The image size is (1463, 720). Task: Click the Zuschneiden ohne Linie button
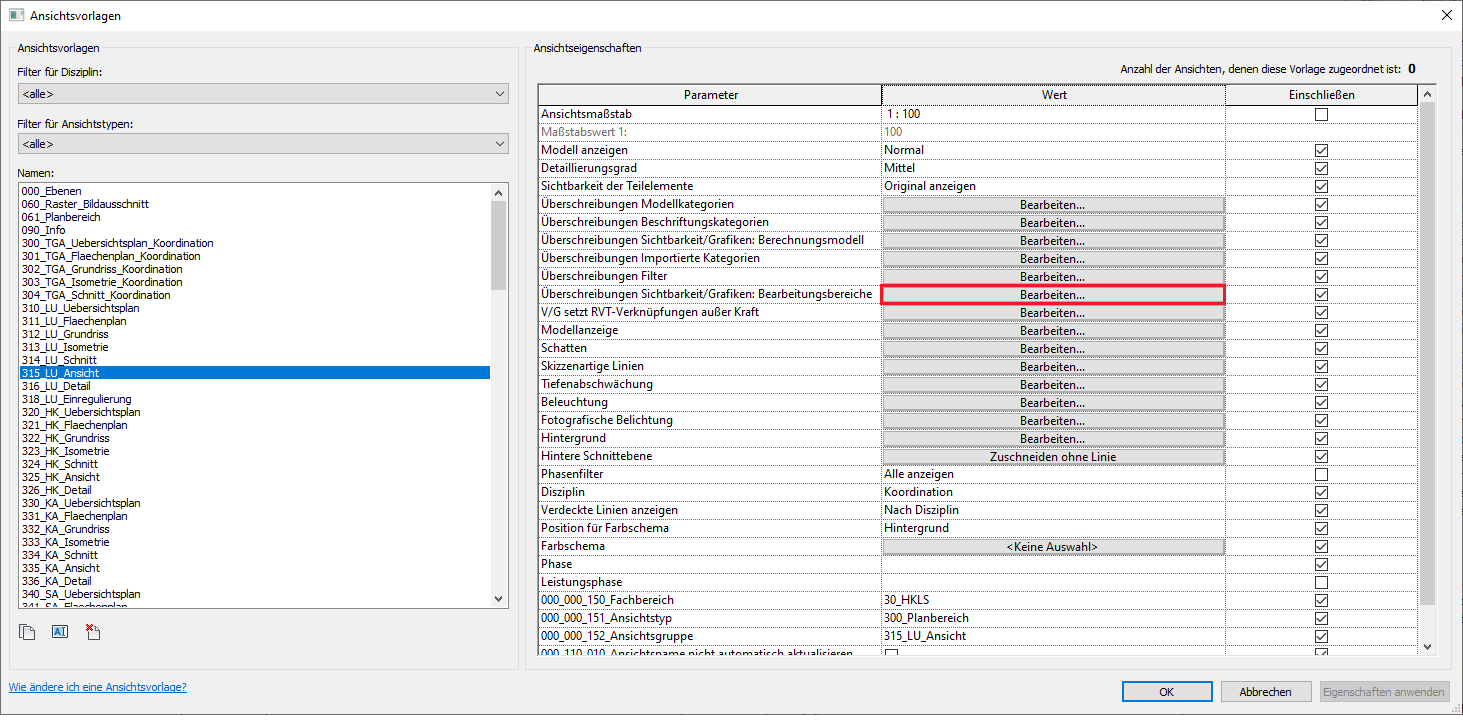[x=1052, y=457]
